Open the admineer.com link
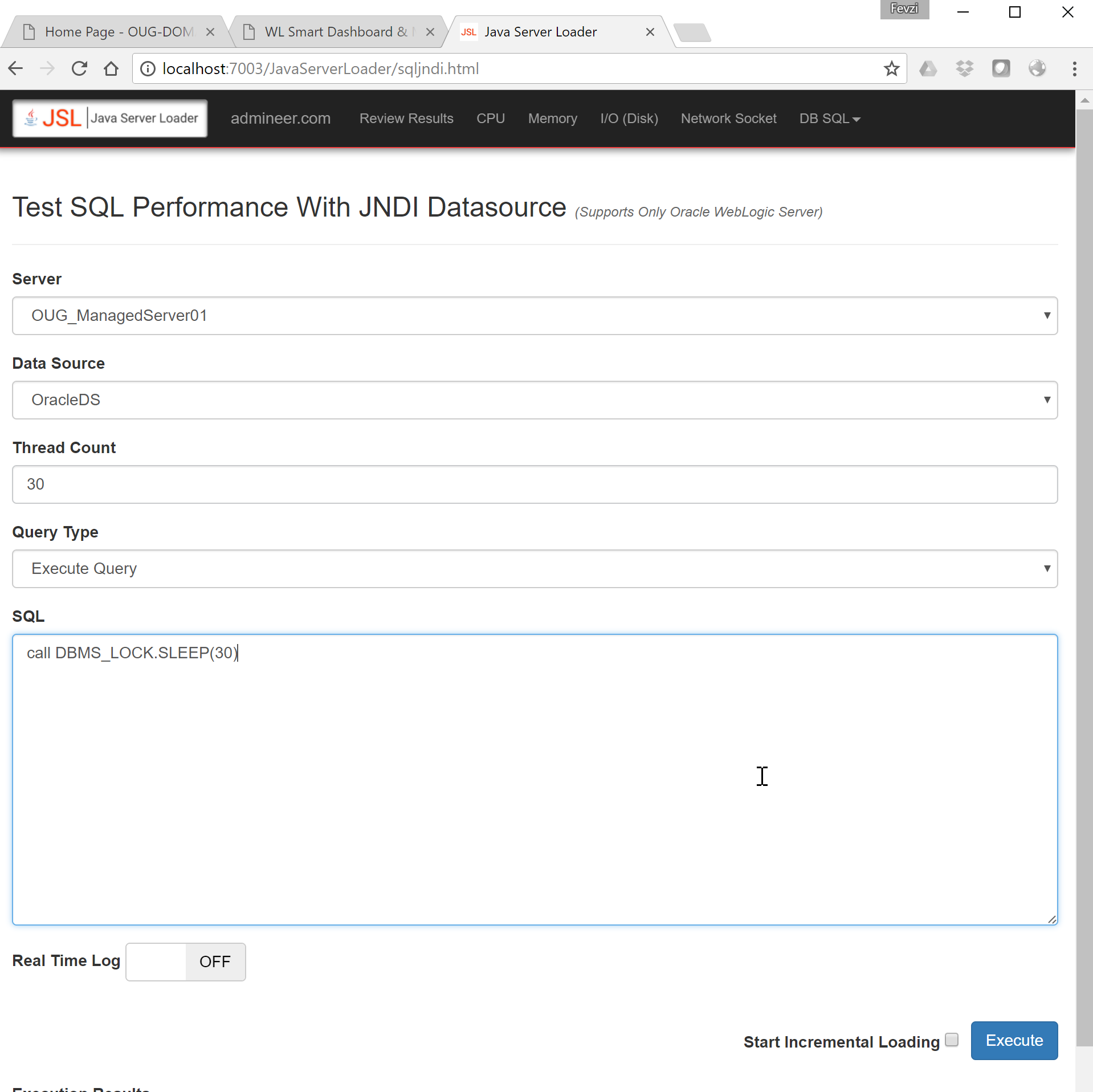 [x=280, y=118]
